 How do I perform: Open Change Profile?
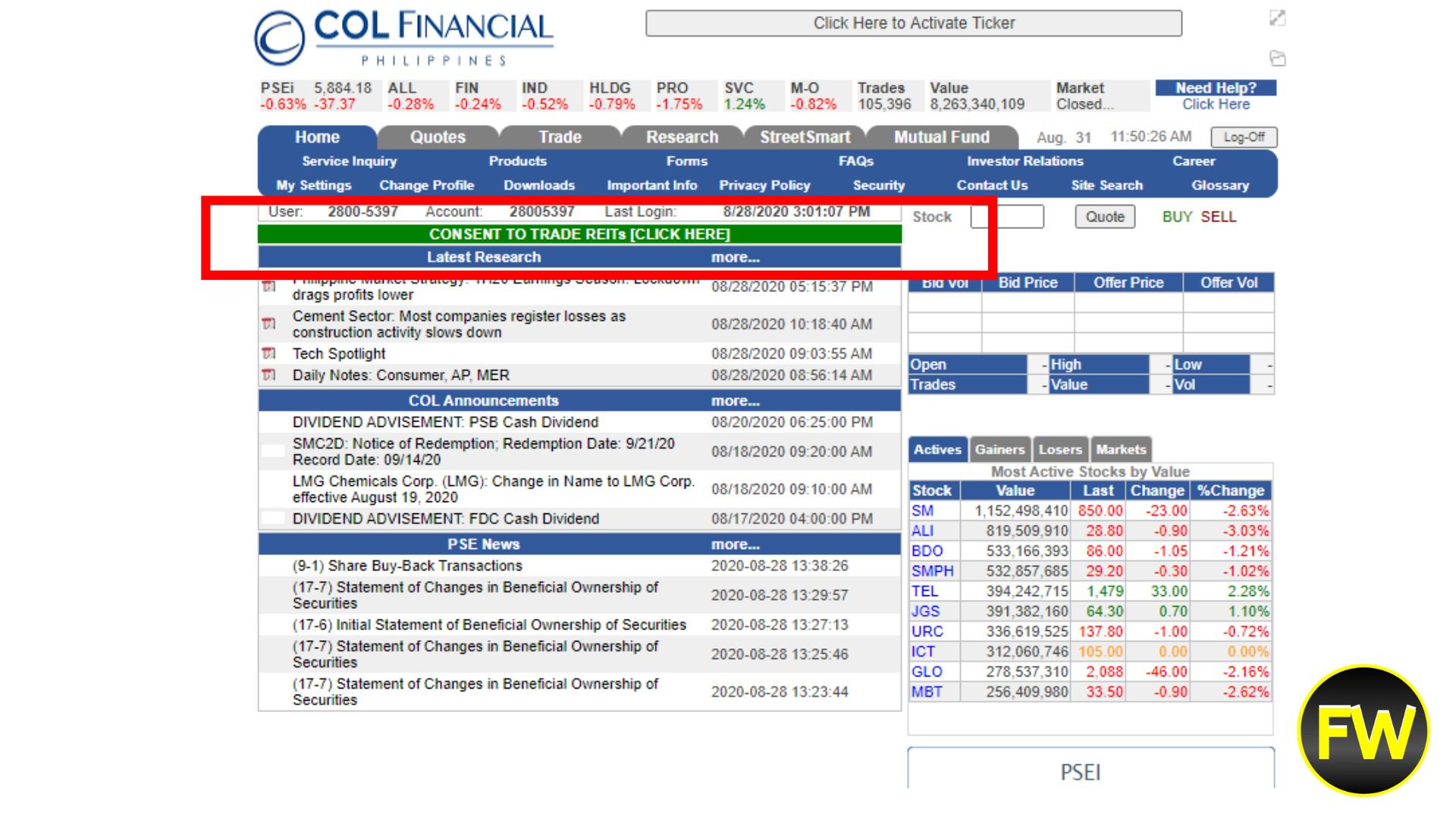(427, 186)
